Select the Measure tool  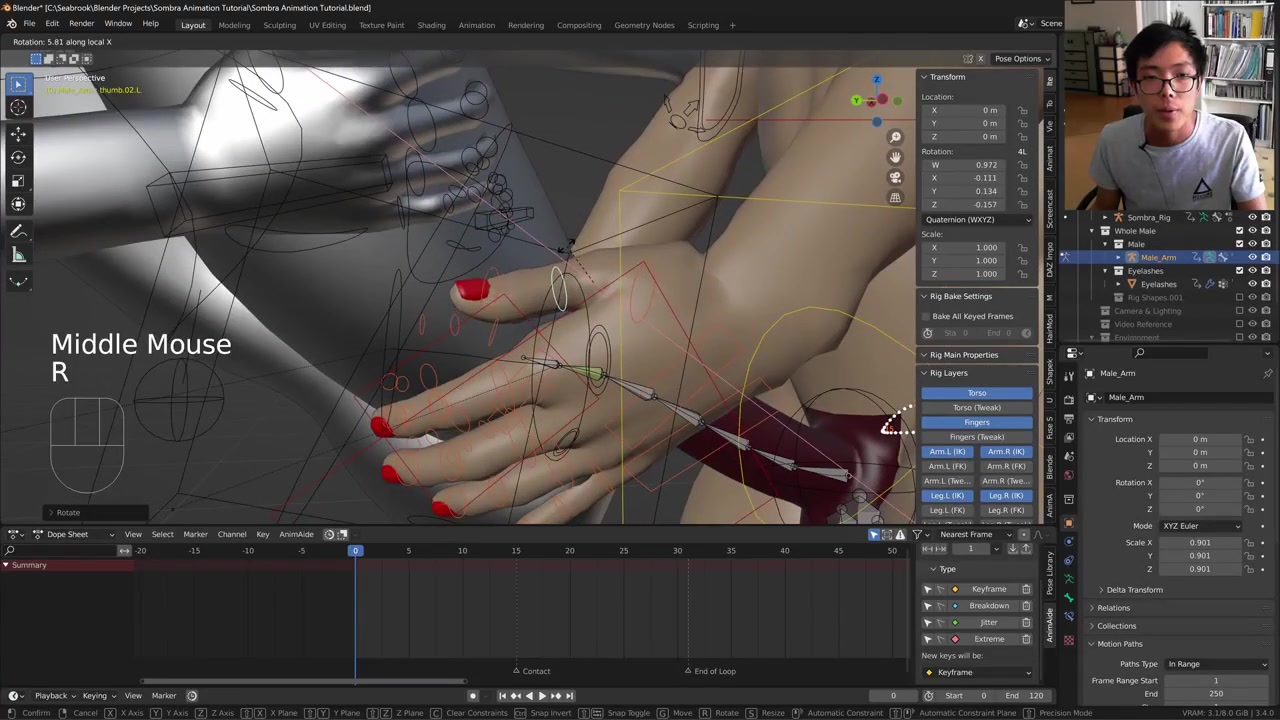pos(18,256)
